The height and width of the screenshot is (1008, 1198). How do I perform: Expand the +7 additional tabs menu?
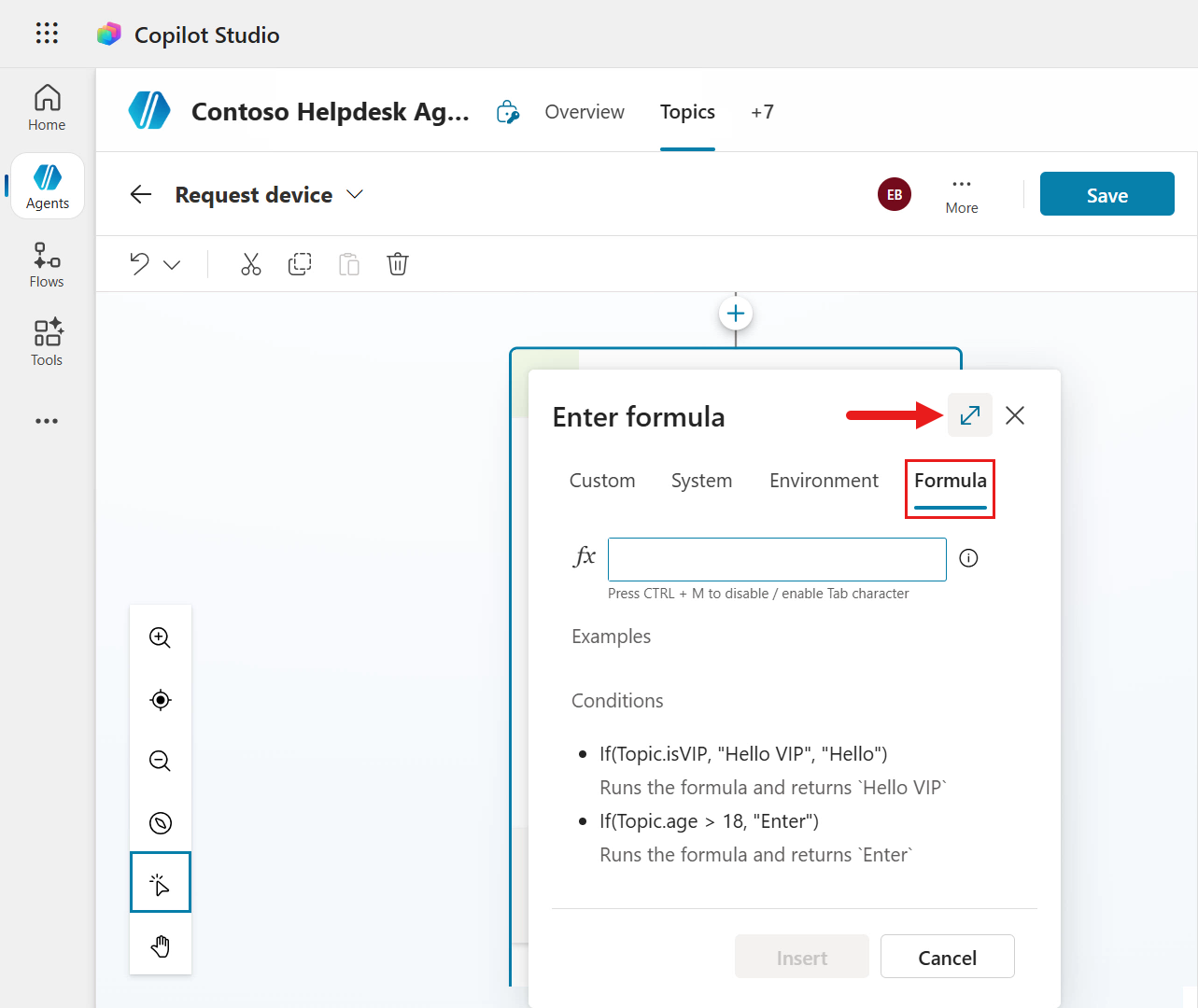[762, 112]
